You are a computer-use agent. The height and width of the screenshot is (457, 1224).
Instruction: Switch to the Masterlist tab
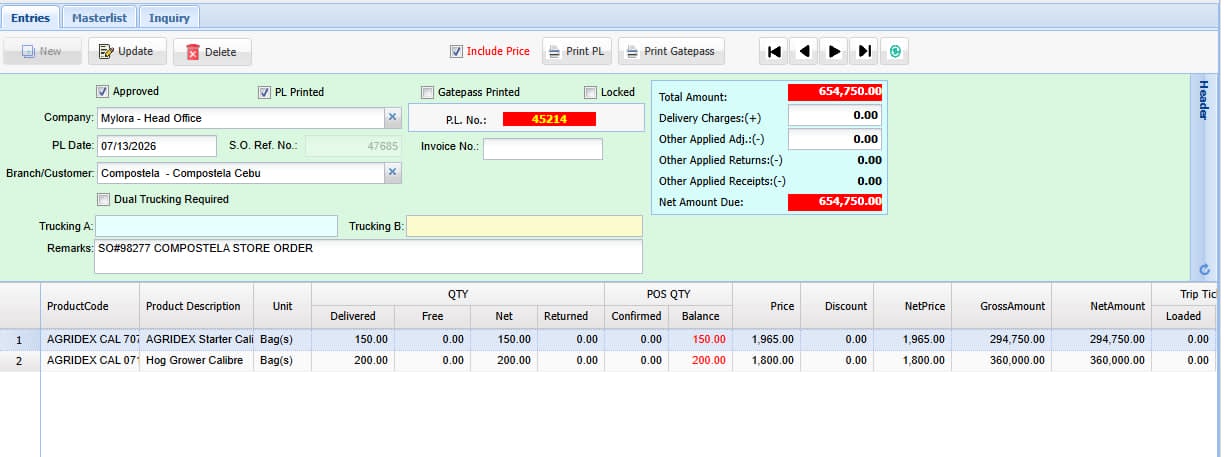pos(99,18)
